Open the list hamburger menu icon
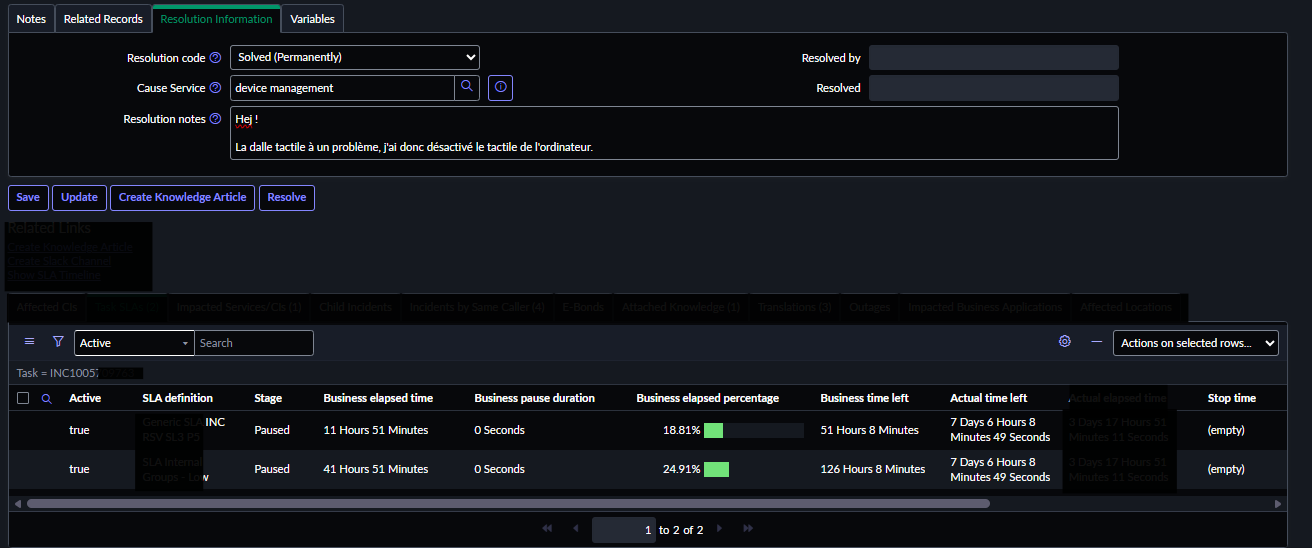The image size is (1312, 548). tap(29, 342)
